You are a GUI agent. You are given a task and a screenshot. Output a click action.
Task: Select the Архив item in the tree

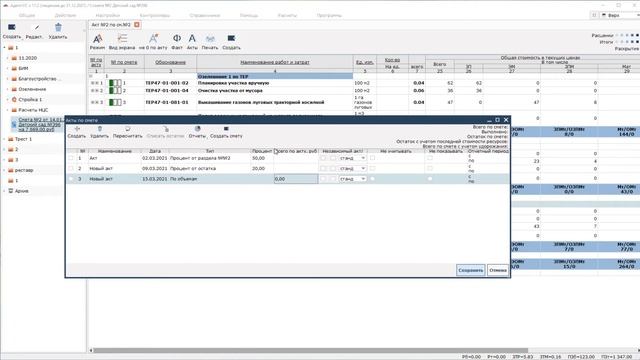(22, 191)
